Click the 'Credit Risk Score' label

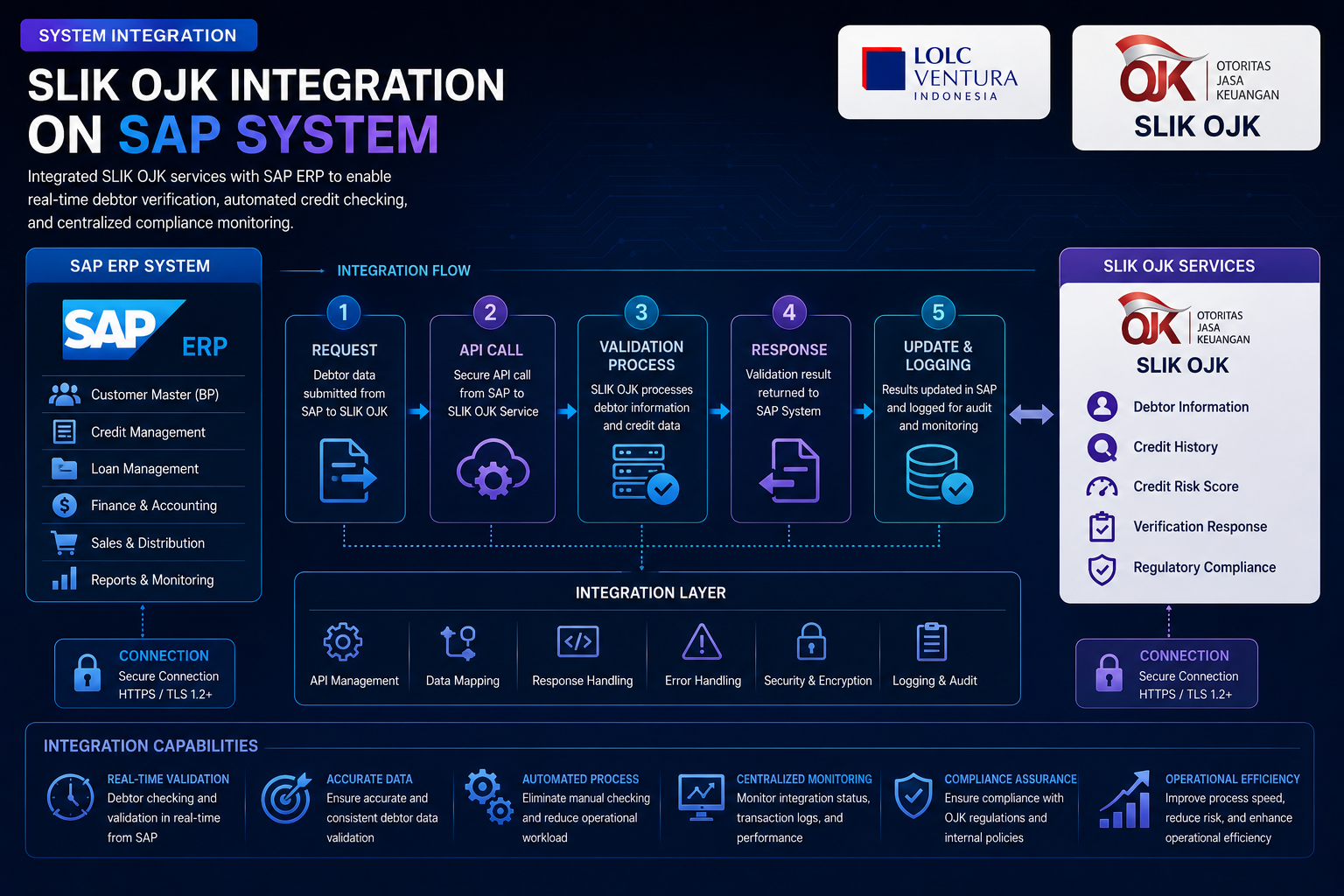[x=1186, y=486]
